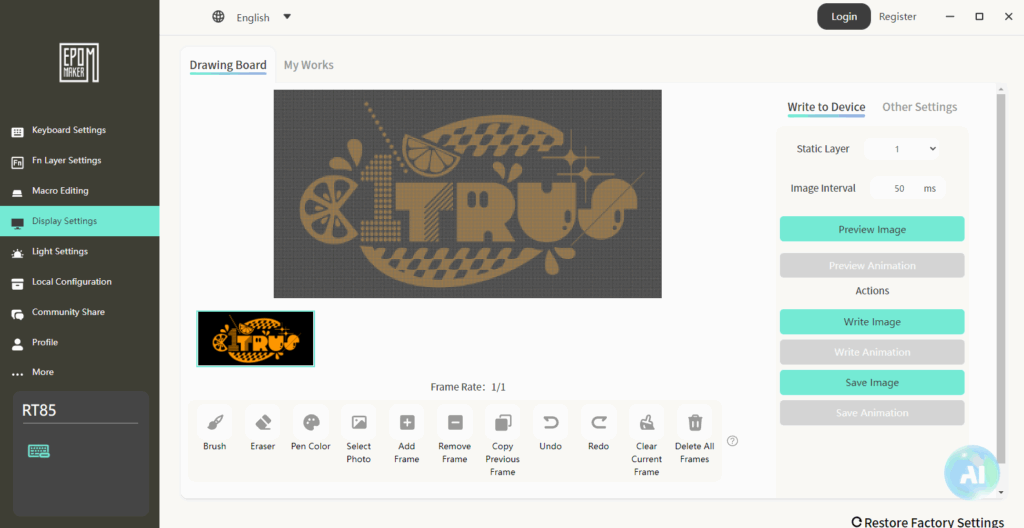The height and width of the screenshot is (528, 1024).
Task: Expand the Static Layer dropdown
Action: click(903, 149)
